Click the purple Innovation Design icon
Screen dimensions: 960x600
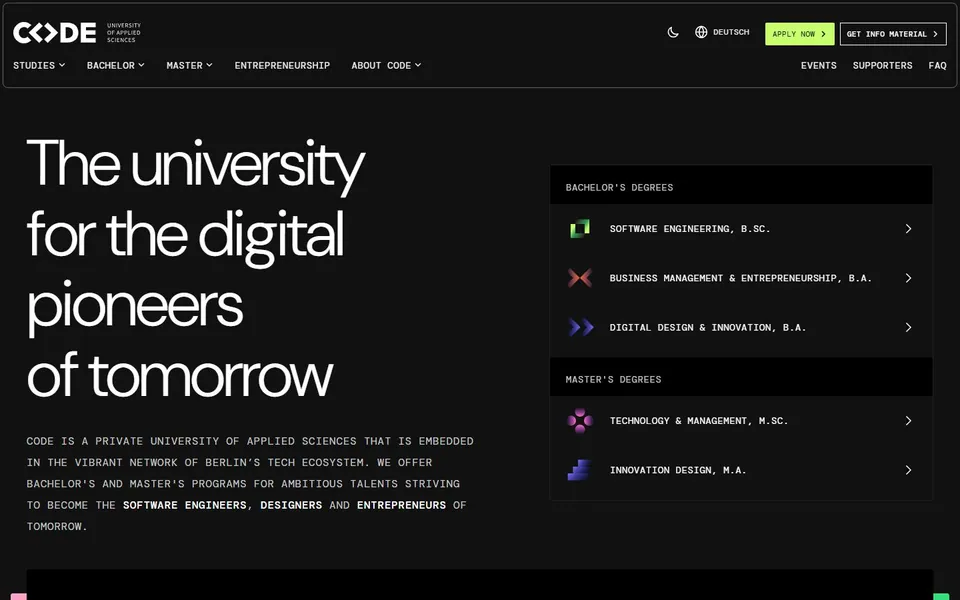pos(579,470)
